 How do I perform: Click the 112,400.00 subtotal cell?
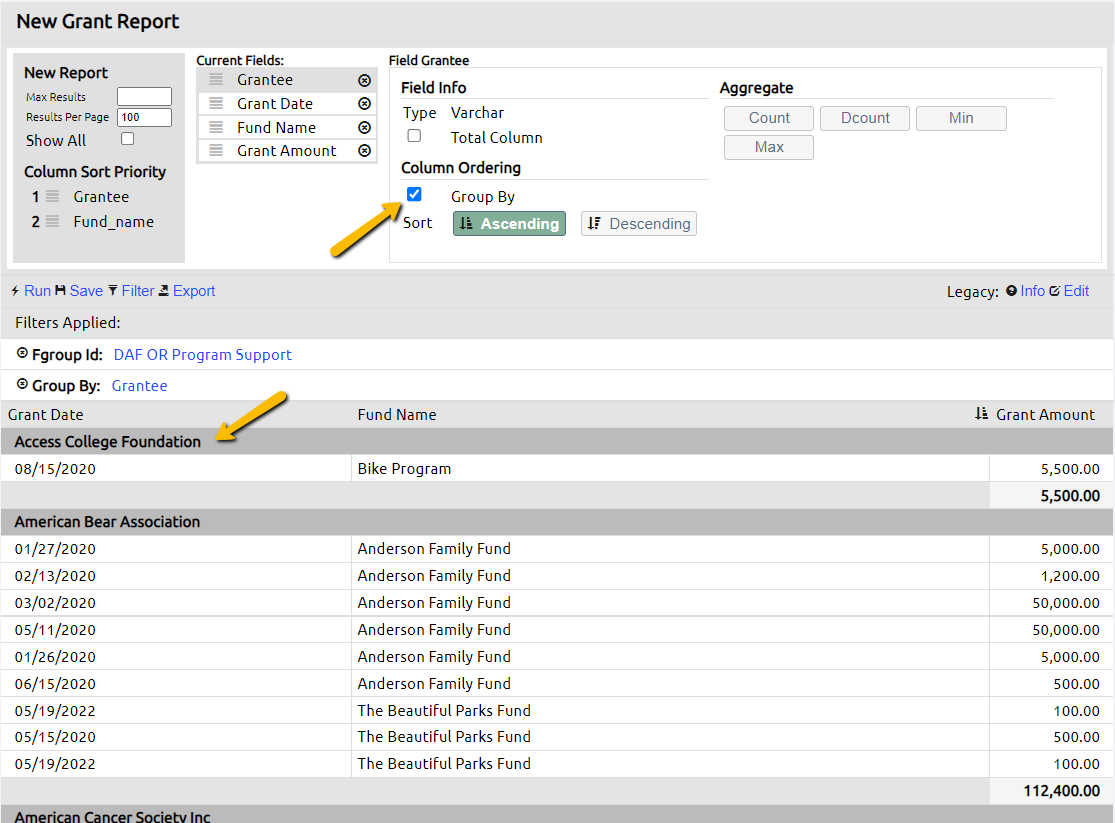tap(1051, 790)
